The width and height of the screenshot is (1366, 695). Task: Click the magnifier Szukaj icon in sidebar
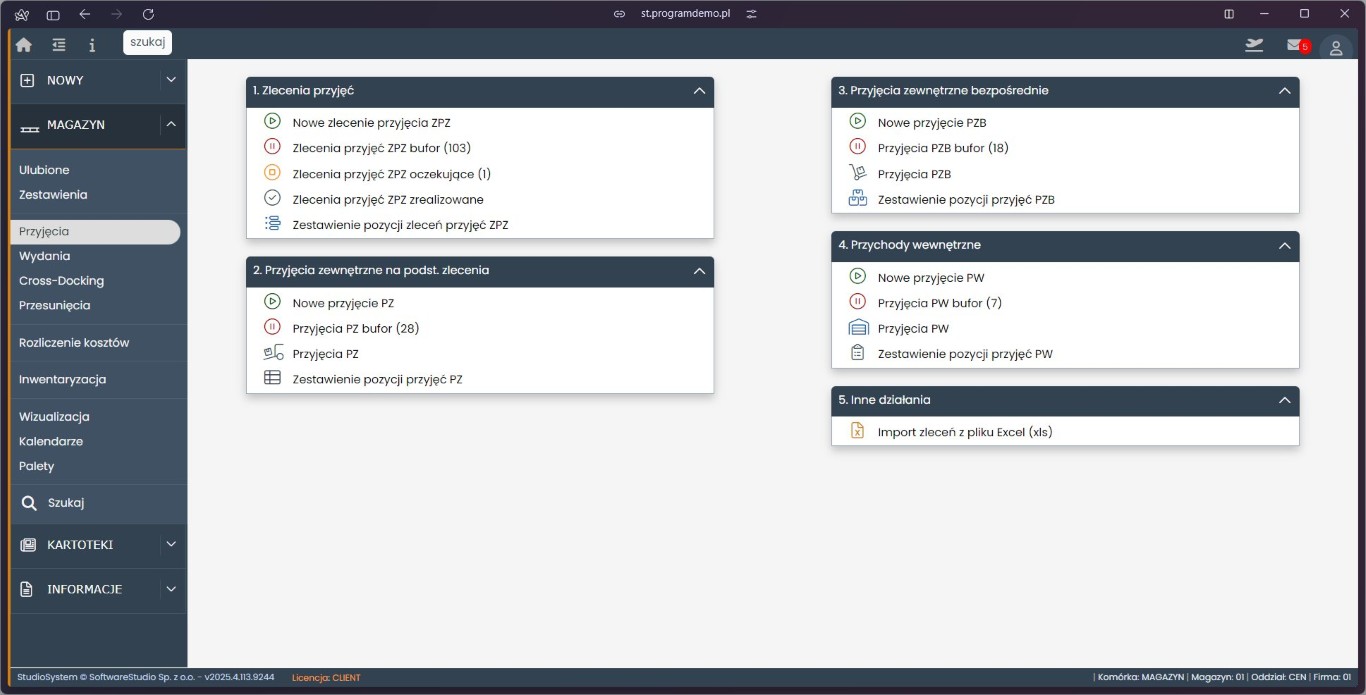29,503
